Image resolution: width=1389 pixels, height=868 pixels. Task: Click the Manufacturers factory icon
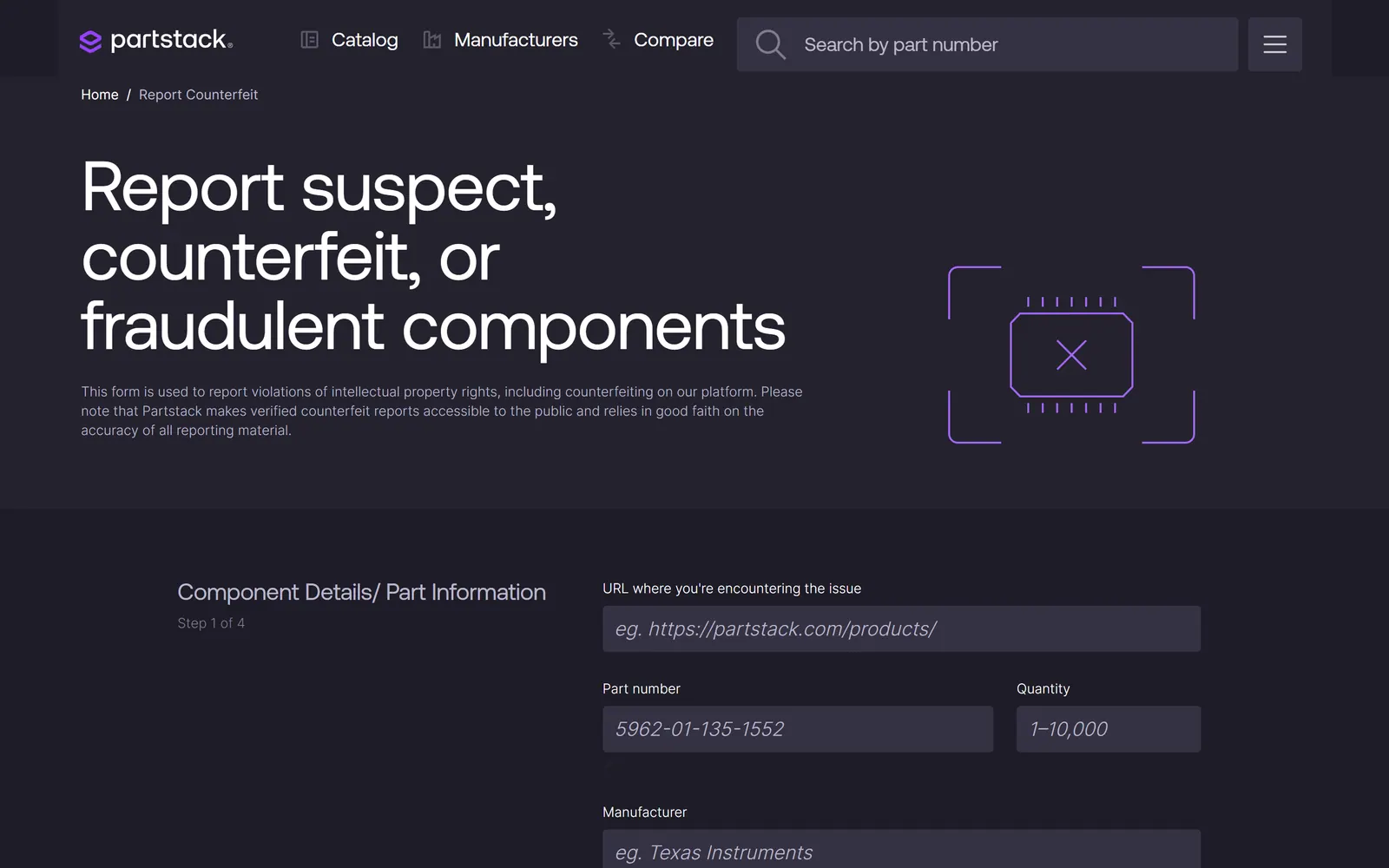point(431,40)
